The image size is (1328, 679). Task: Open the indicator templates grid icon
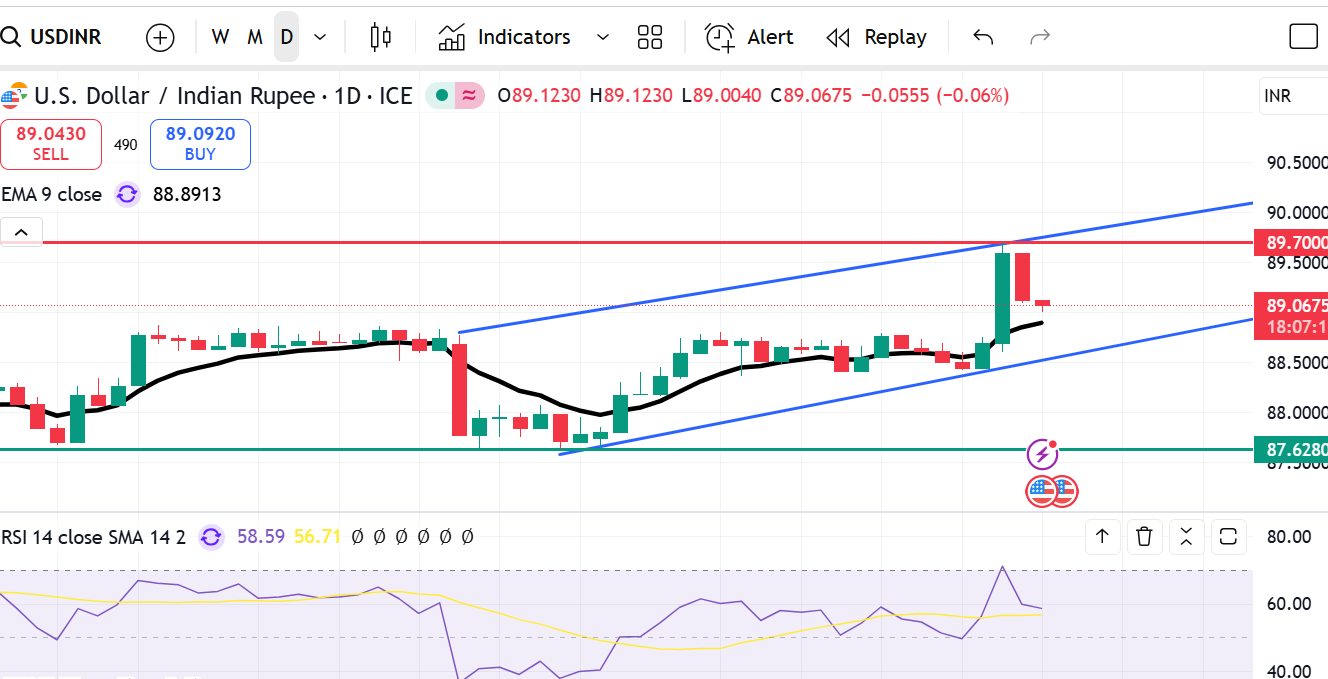coord(650,38)
